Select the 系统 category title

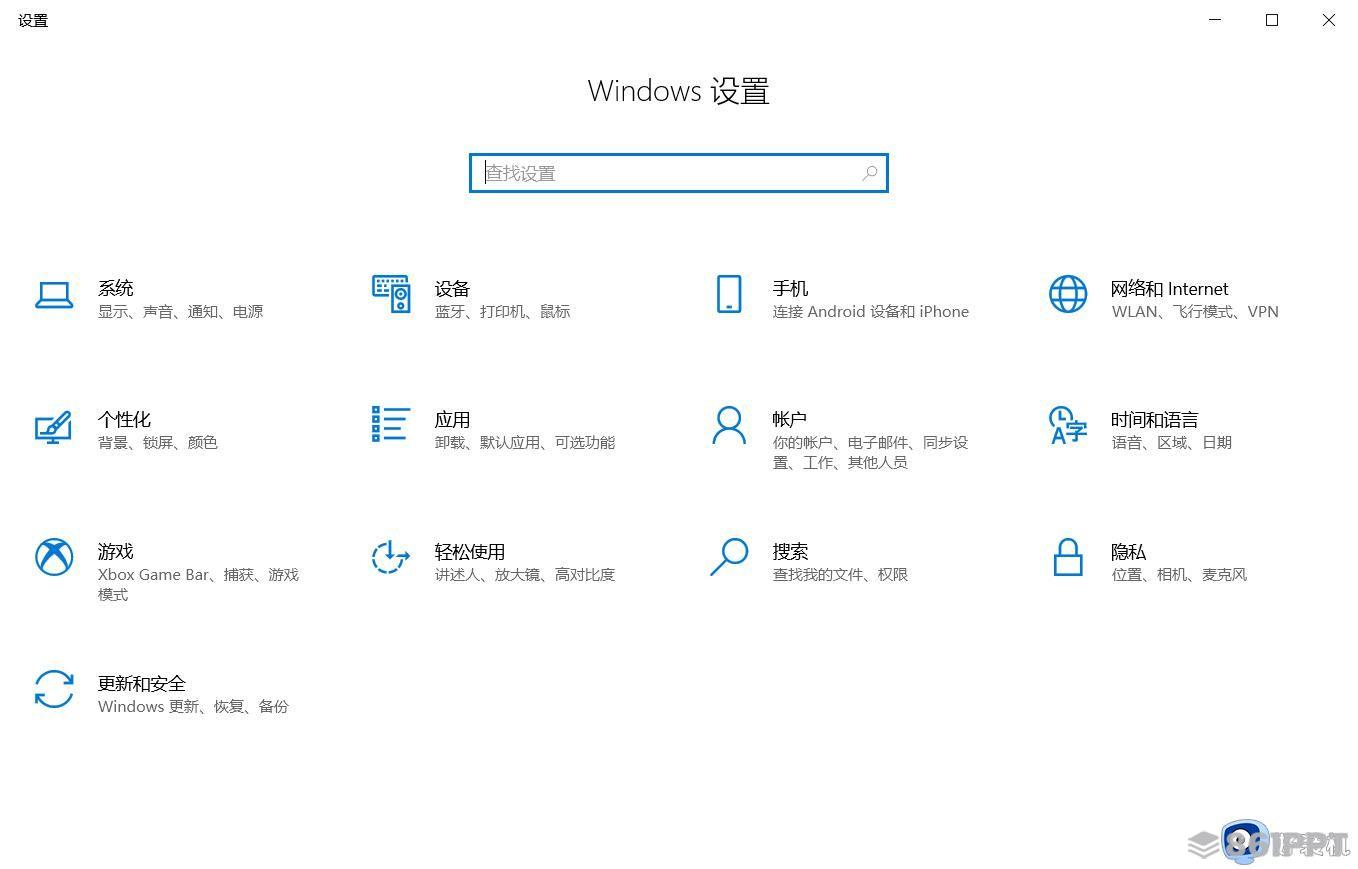point(116,288)
